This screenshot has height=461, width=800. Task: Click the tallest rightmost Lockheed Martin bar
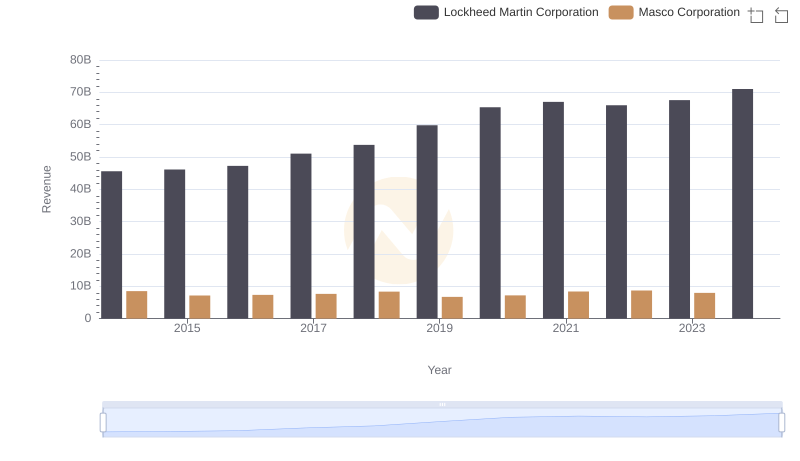point(742,203)
